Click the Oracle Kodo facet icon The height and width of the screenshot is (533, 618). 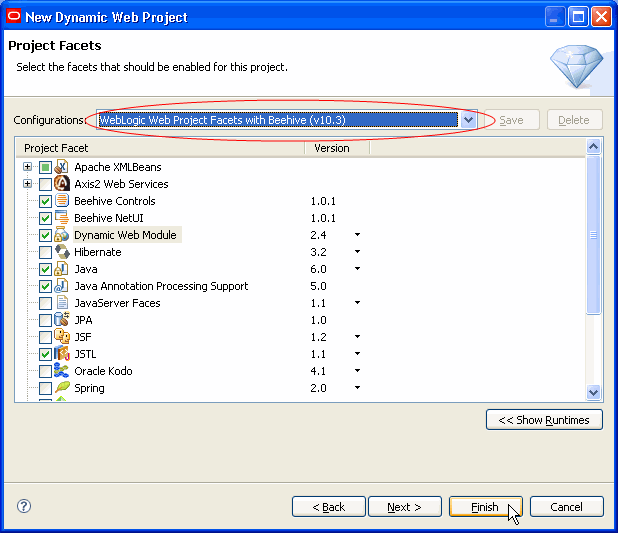62,371
